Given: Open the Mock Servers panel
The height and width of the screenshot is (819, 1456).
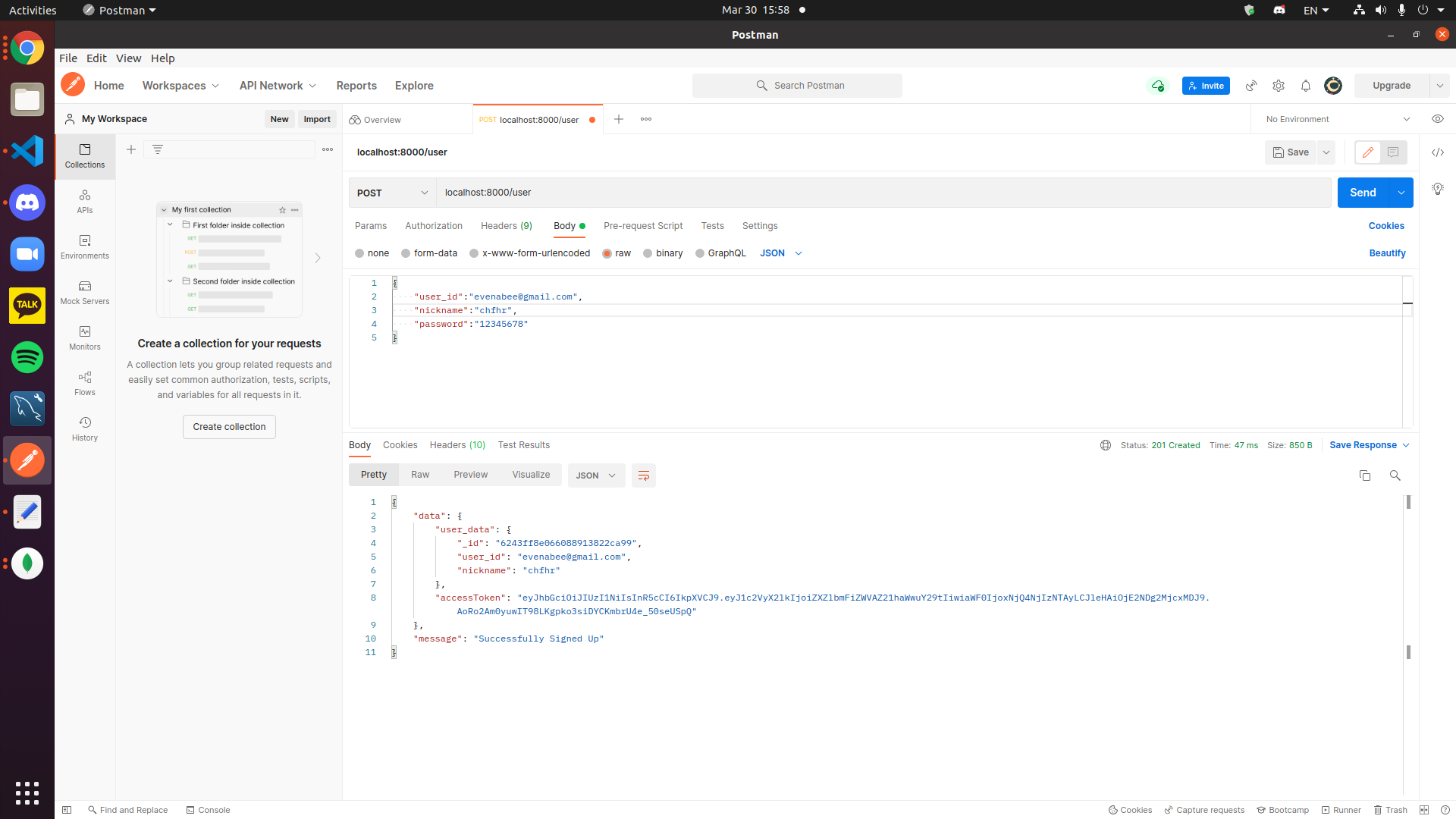Looking at the screenshot, I should tap(85, 293).
